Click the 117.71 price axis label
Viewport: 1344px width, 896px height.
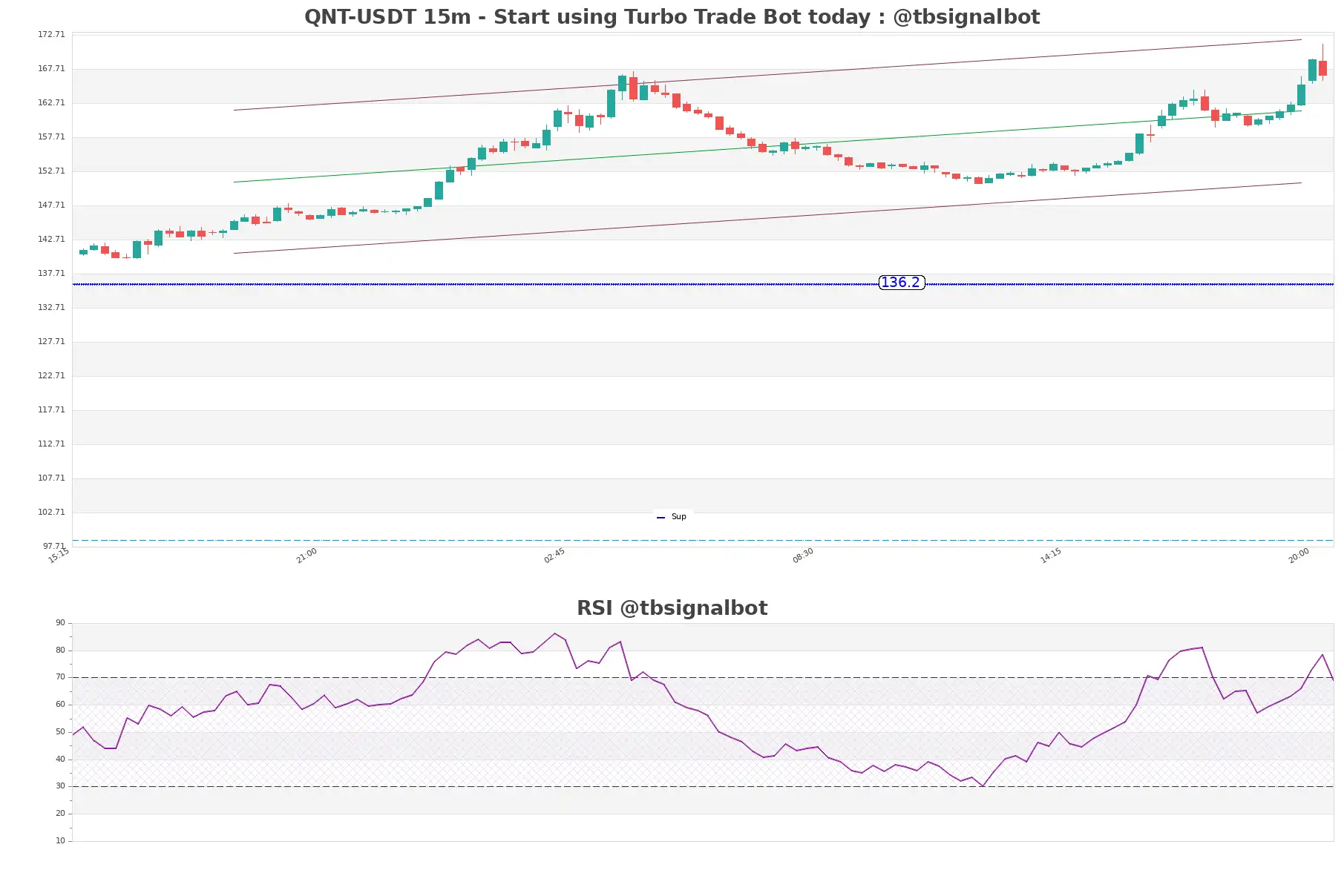click(51, 409)
